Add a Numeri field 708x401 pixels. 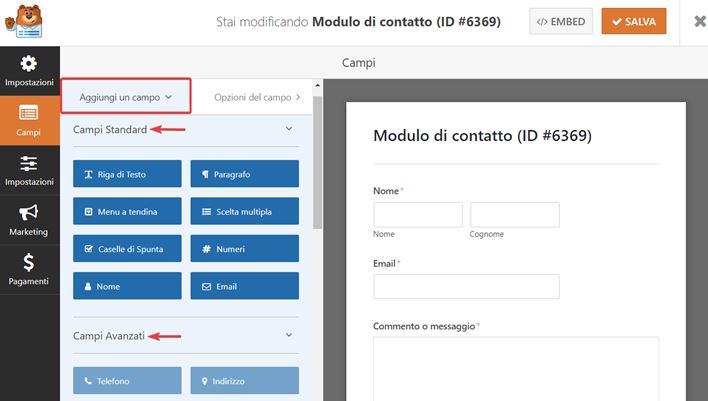click(x=244, y=249)
